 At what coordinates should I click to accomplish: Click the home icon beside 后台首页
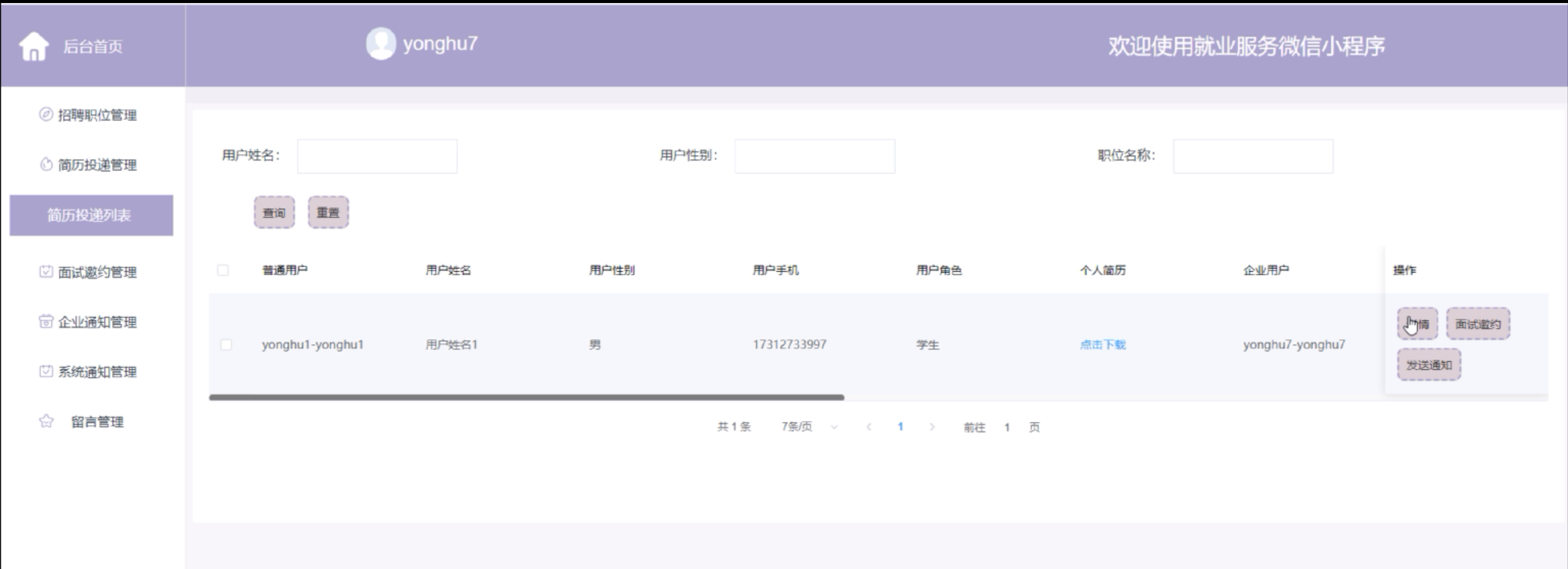(x=34, y=46)
